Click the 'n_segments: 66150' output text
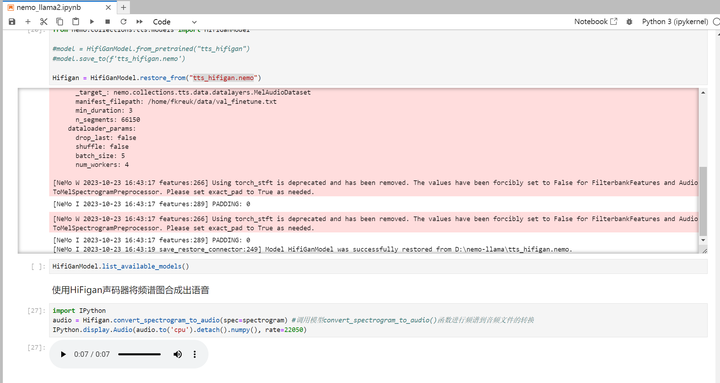This screenshot has width=720, height=383. (108, 119)
